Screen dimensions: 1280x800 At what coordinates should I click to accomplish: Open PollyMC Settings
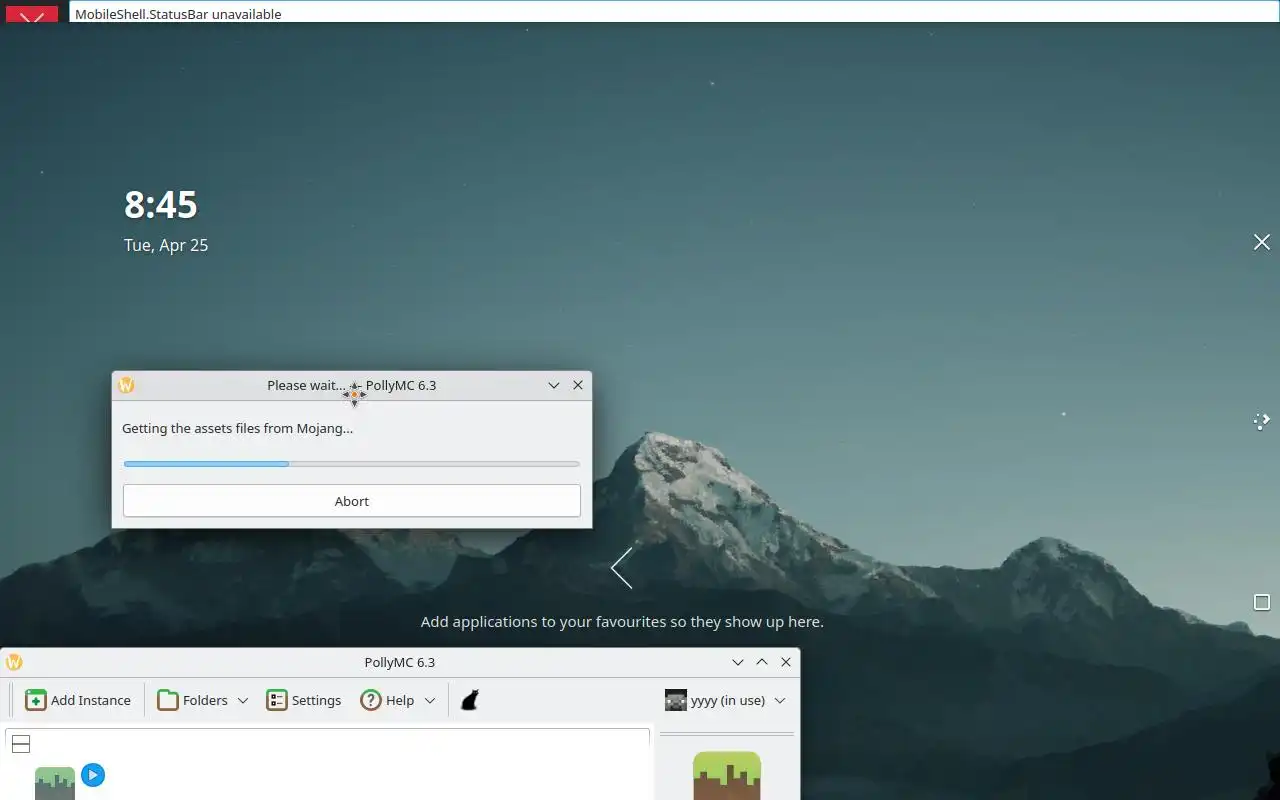pos(304,700)
